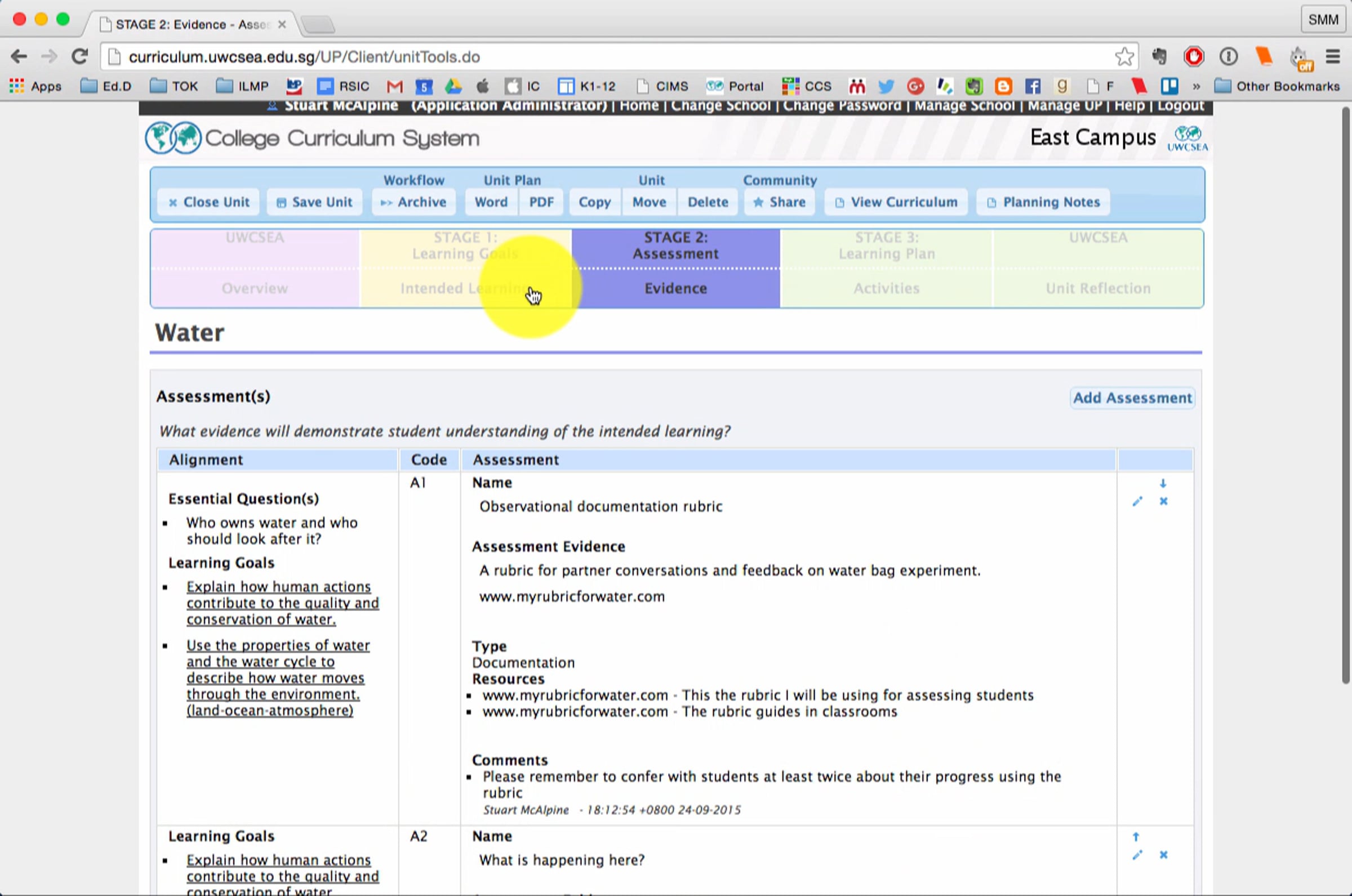Click the edit pencil icon for assessment A2
1352x896 pixels.
pos(1137,855)
